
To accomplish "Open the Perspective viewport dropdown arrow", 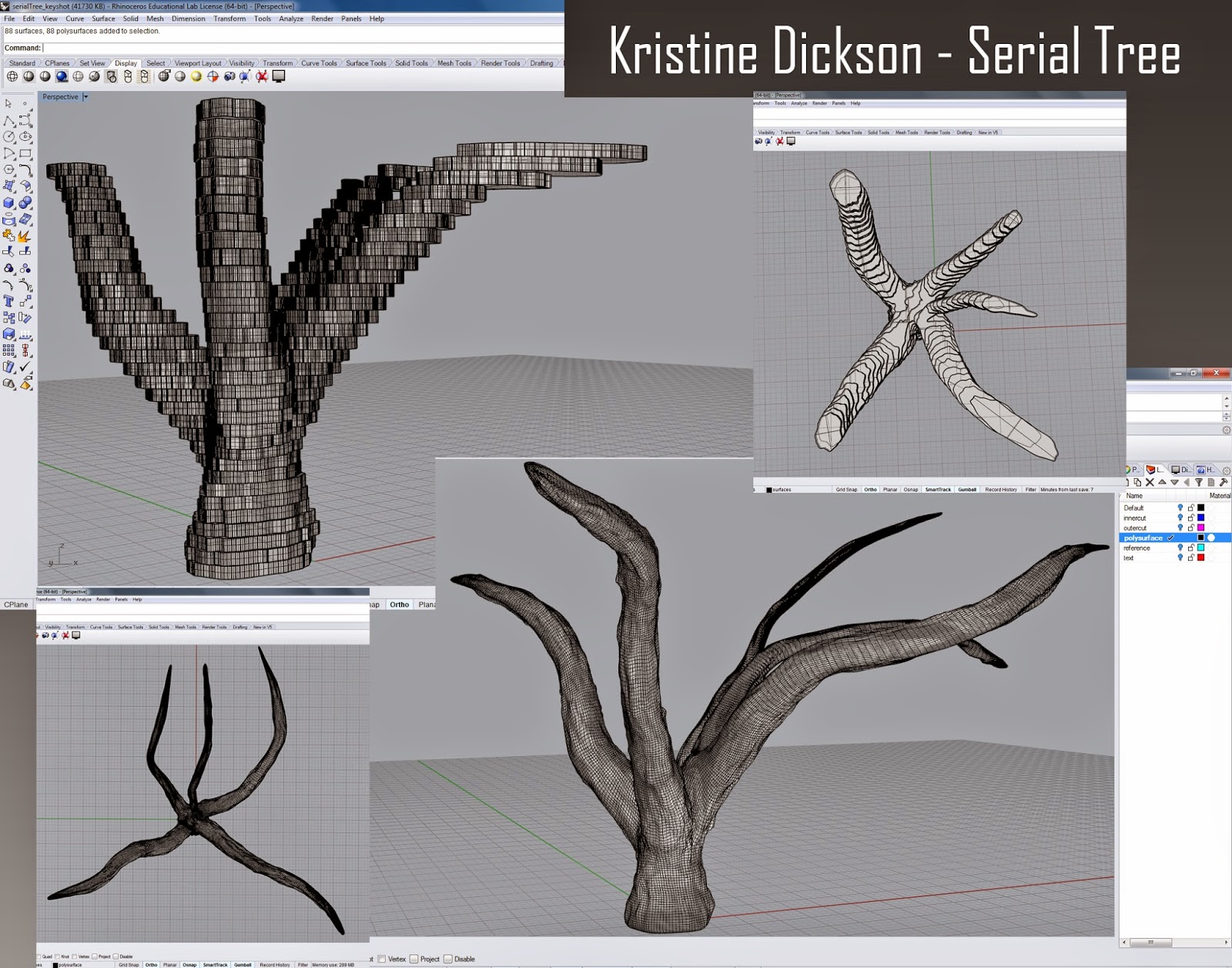I will tap(85, 96).
